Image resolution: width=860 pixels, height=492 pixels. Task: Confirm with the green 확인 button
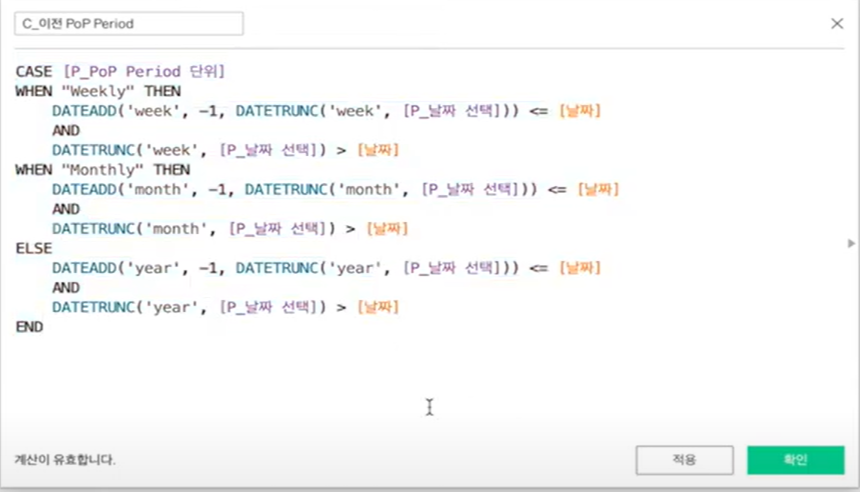(795, 460)
